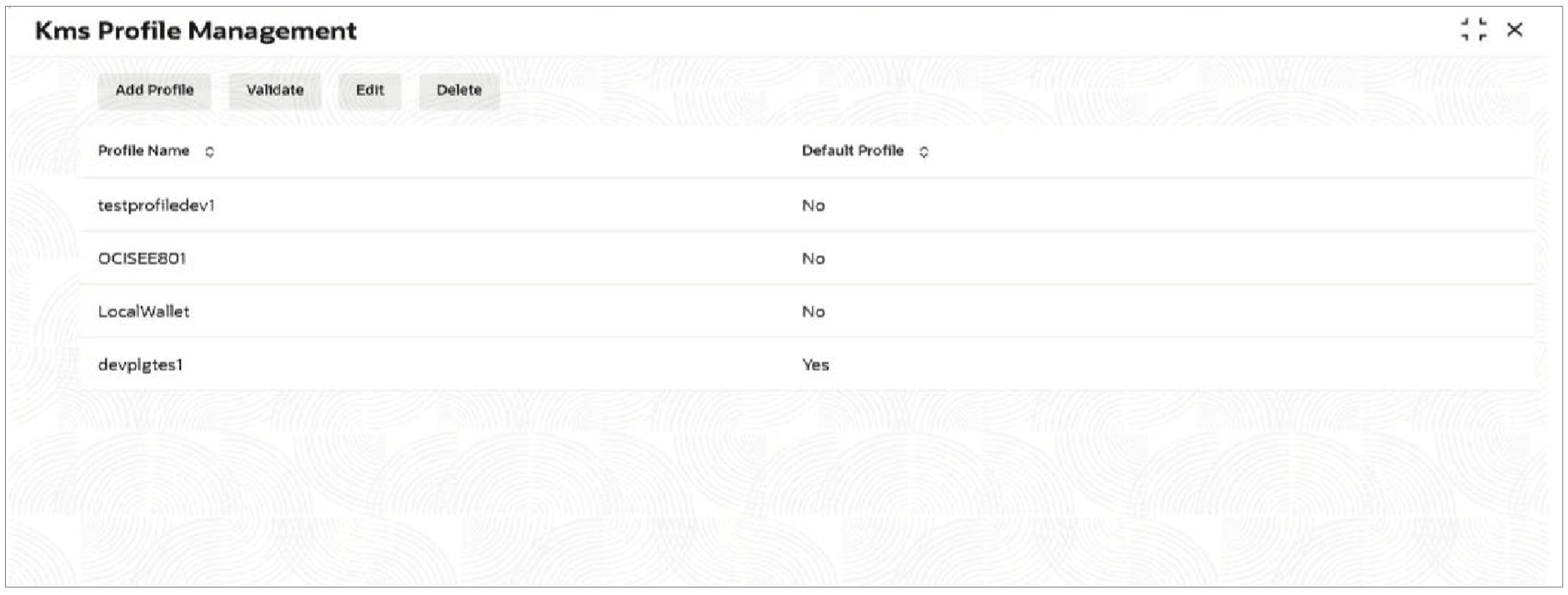This screenshot has height=595, width=1568.
Task: Click the Yes value for devplgtes1
Action: click(815, 365)
